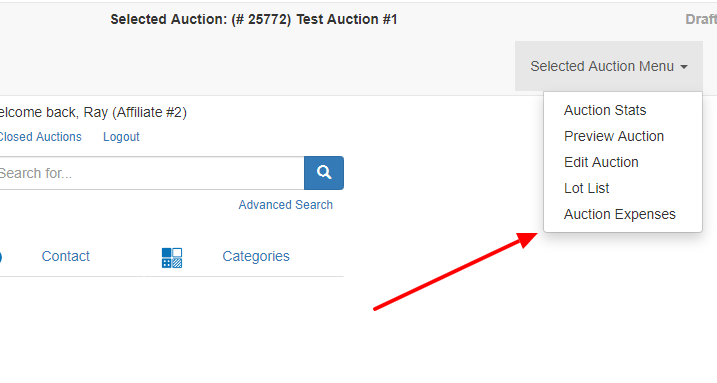Click the Categories grid icon
This screenshot has width=717, height=383.
(x=172, y=258)
